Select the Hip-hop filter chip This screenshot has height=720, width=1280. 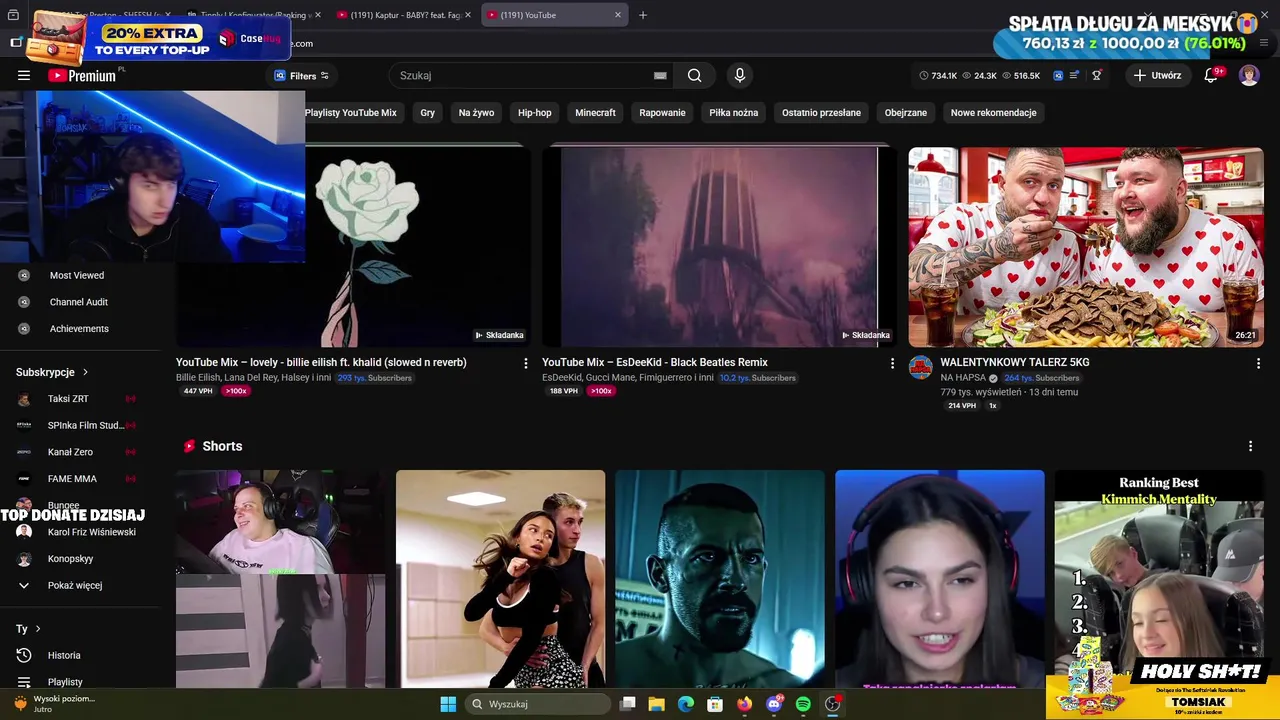pyautogui.click(x=535, y=113)
